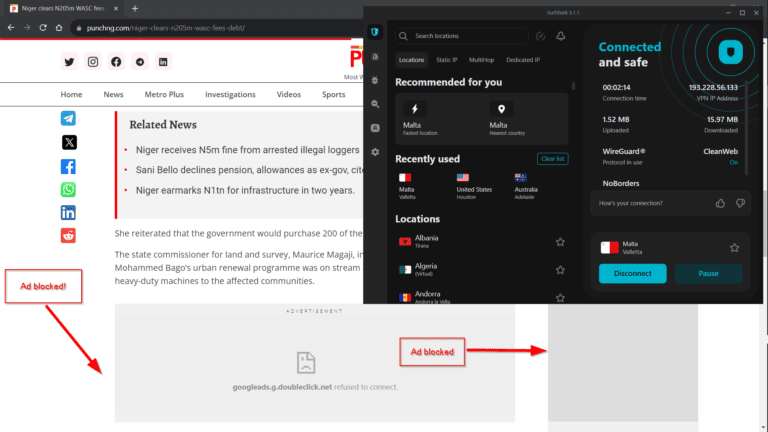Click browser forward arrow
This screenshot has width=768, height=432.
[27, 28]
